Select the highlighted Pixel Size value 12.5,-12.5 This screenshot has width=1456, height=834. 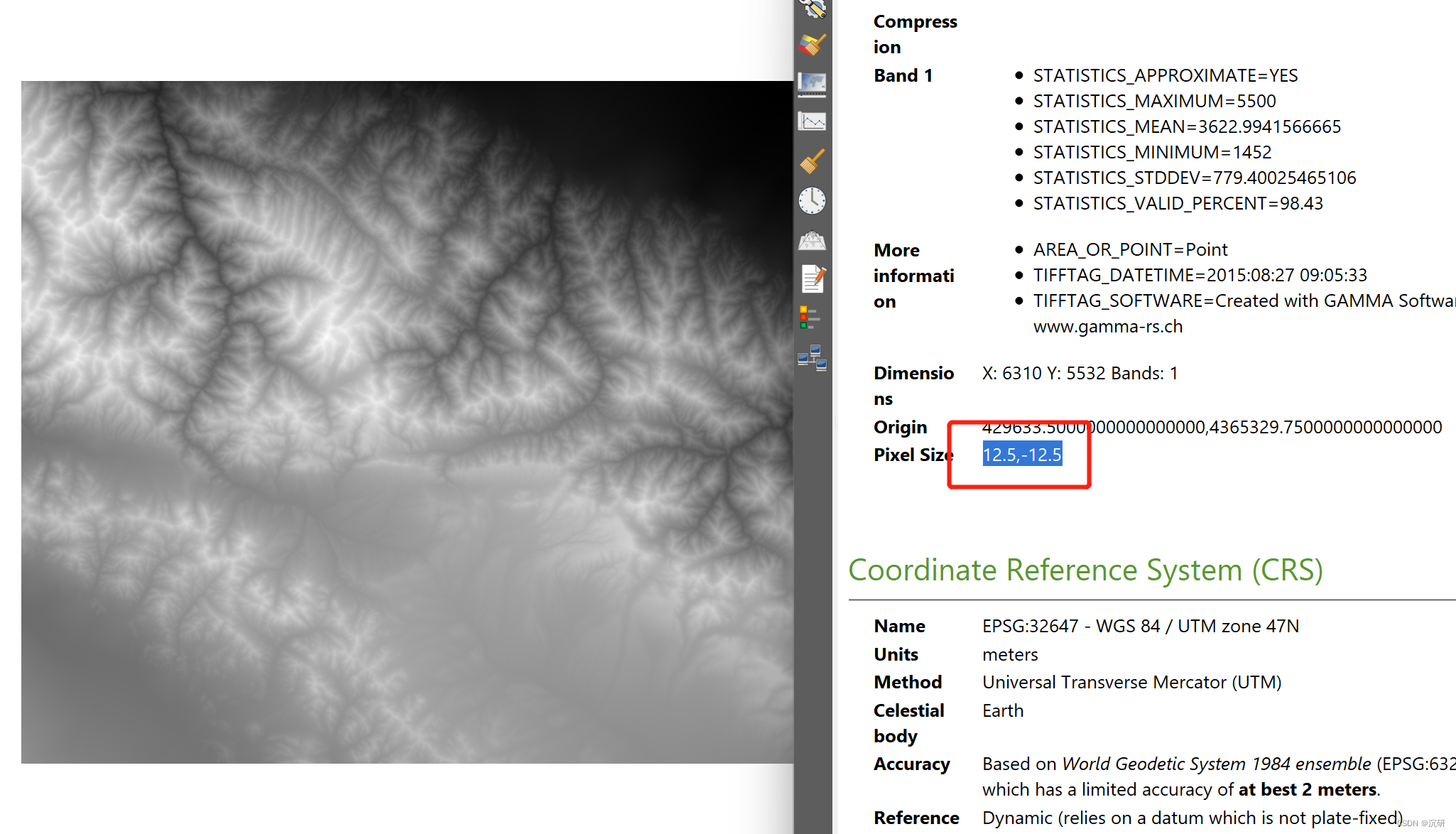(1021, 455)
